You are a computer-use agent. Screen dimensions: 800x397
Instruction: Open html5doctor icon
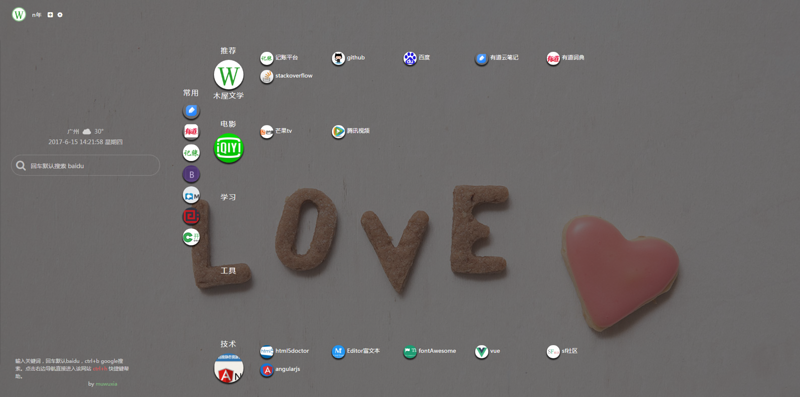pyautogui.click(x=267, y=352)
